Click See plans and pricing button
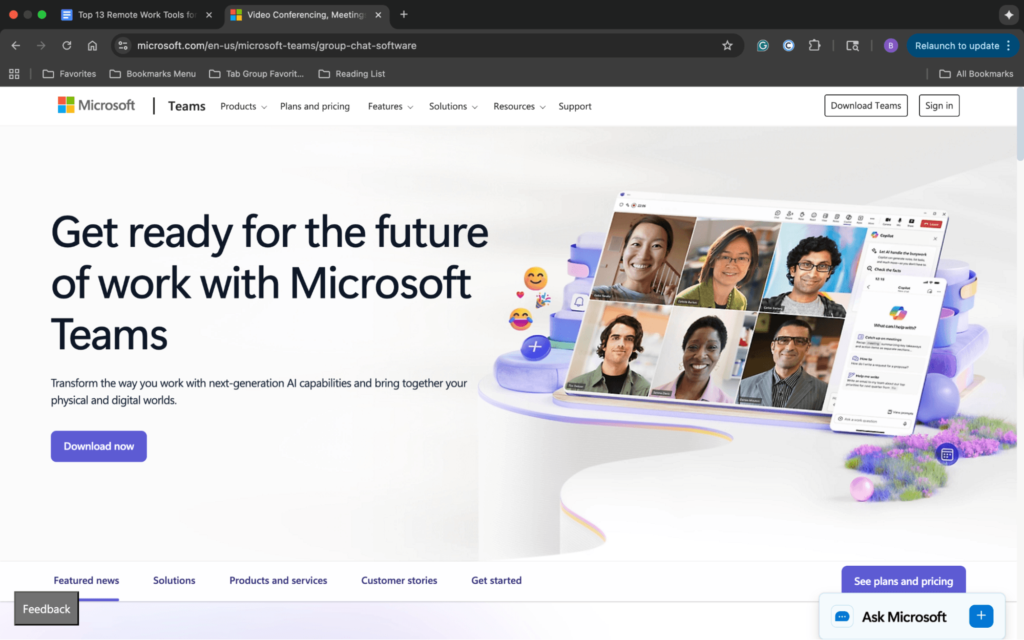This screenshot has height=640, width=1024. 903,581
